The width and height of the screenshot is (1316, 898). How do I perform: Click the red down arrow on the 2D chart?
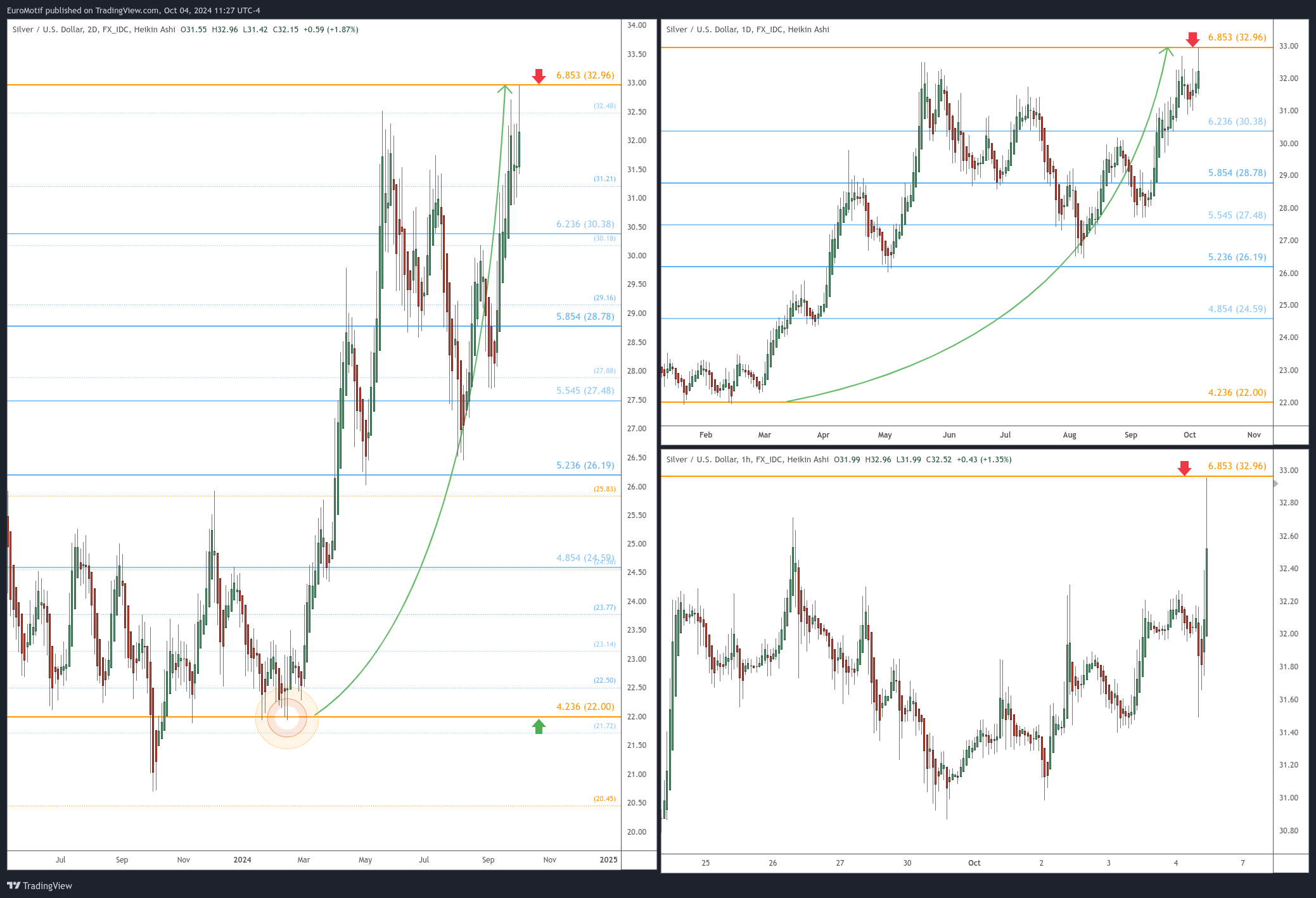539,77
